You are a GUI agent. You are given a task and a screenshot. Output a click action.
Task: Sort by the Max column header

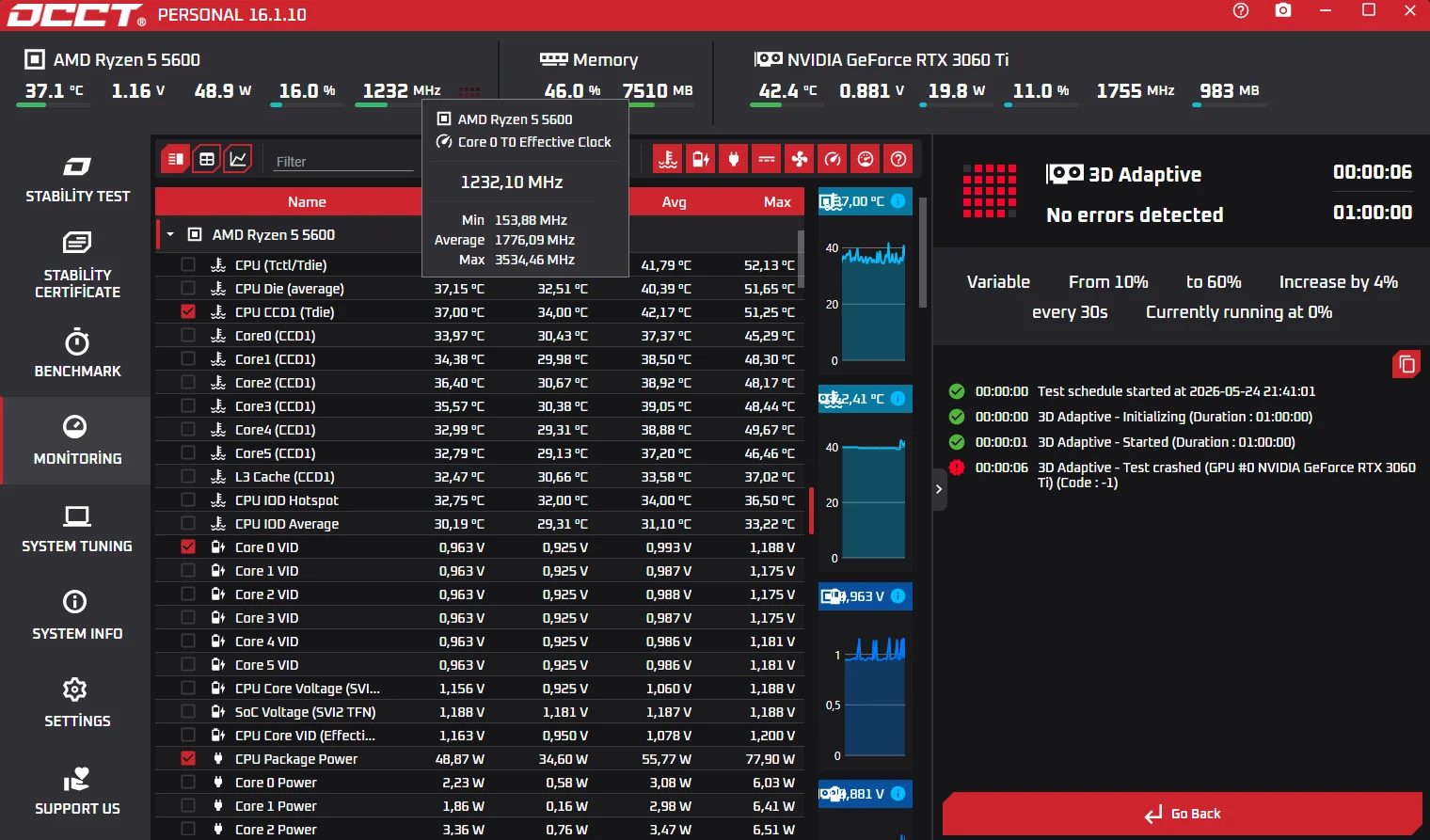pos(777,202)
